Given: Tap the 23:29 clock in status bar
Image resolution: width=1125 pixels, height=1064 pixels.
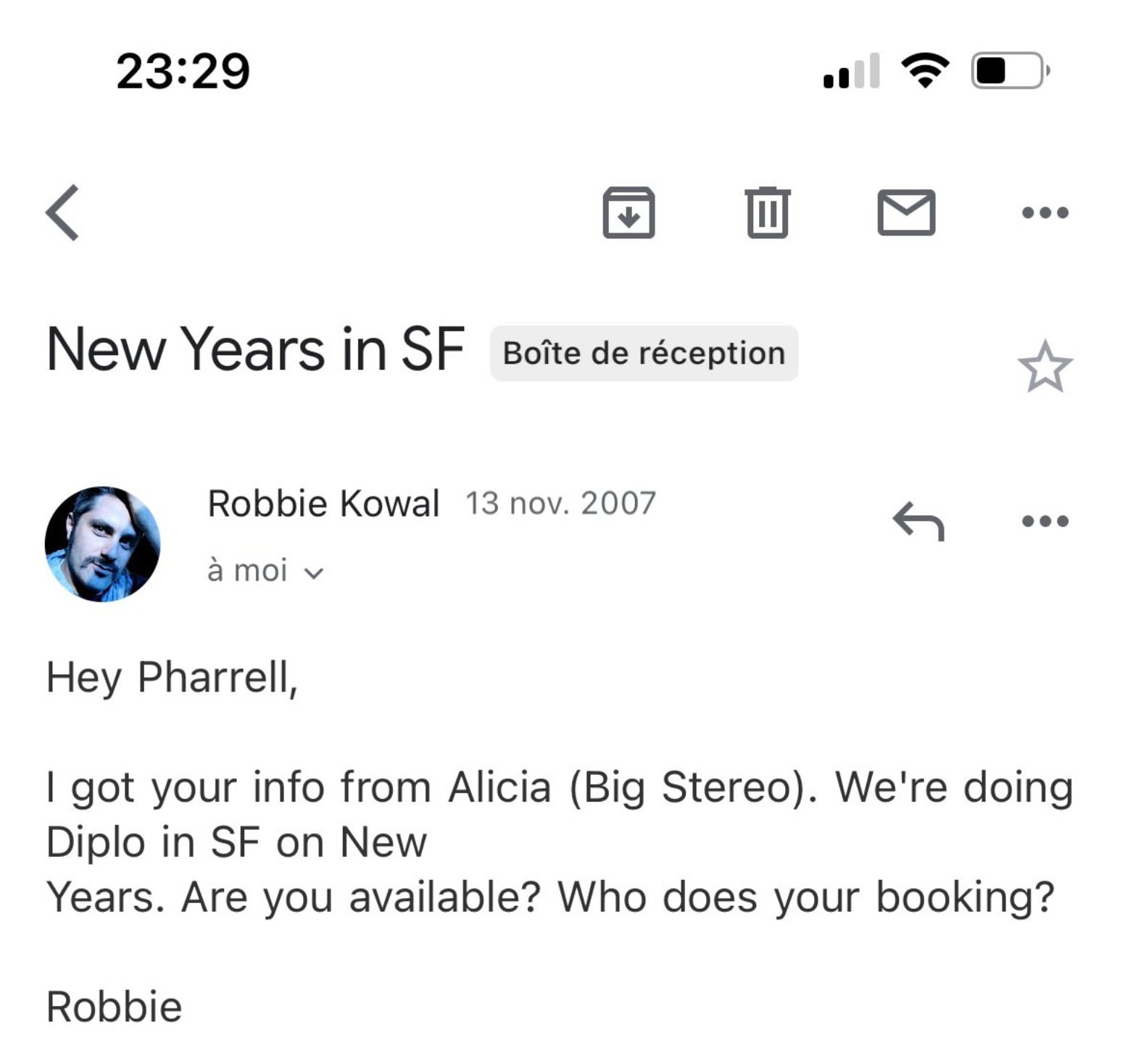Looking at the screenshot, I should tap(183, 71).
